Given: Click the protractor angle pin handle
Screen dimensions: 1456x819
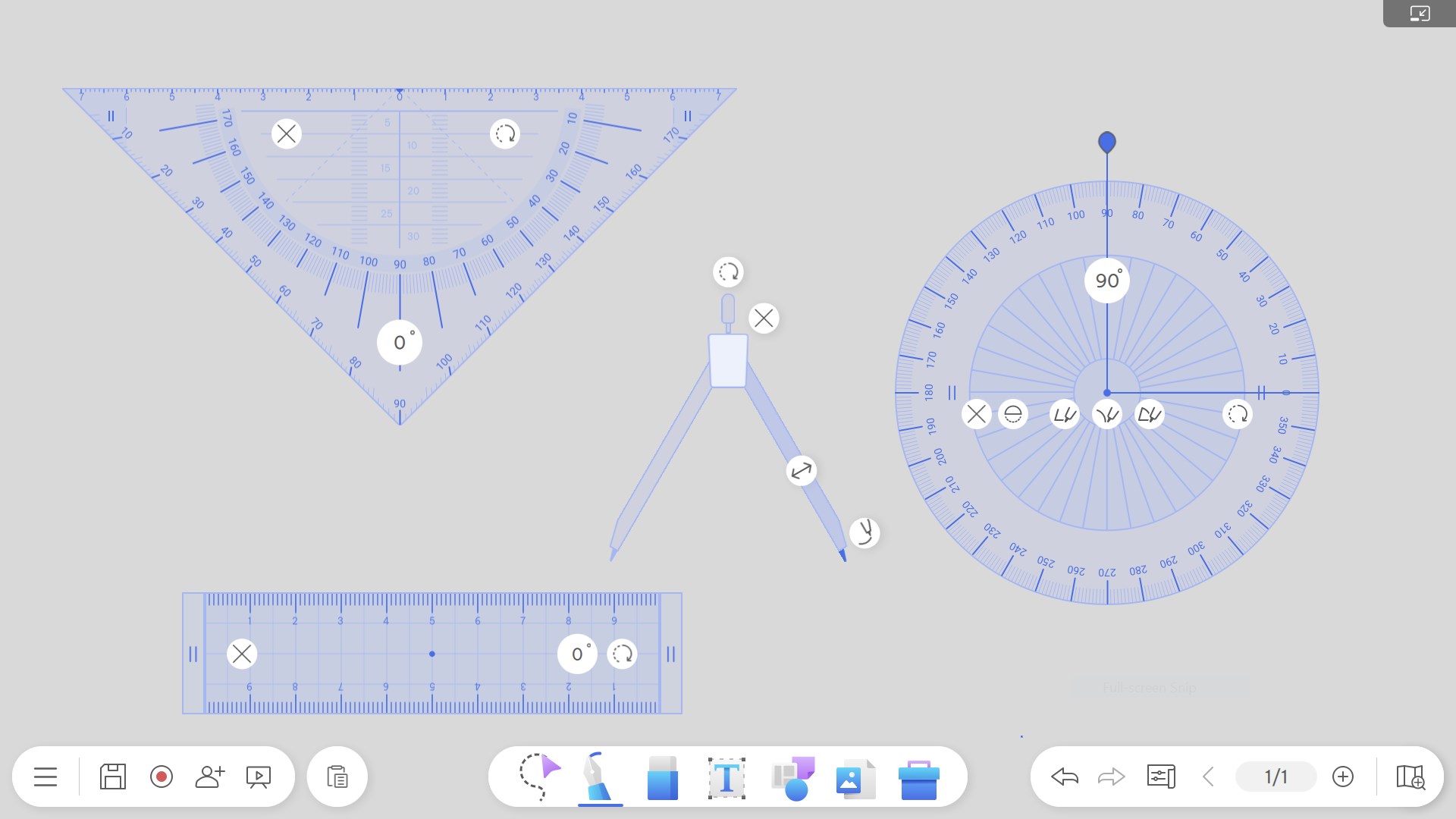Looking at the screenshot, I should click(1106, 142).
